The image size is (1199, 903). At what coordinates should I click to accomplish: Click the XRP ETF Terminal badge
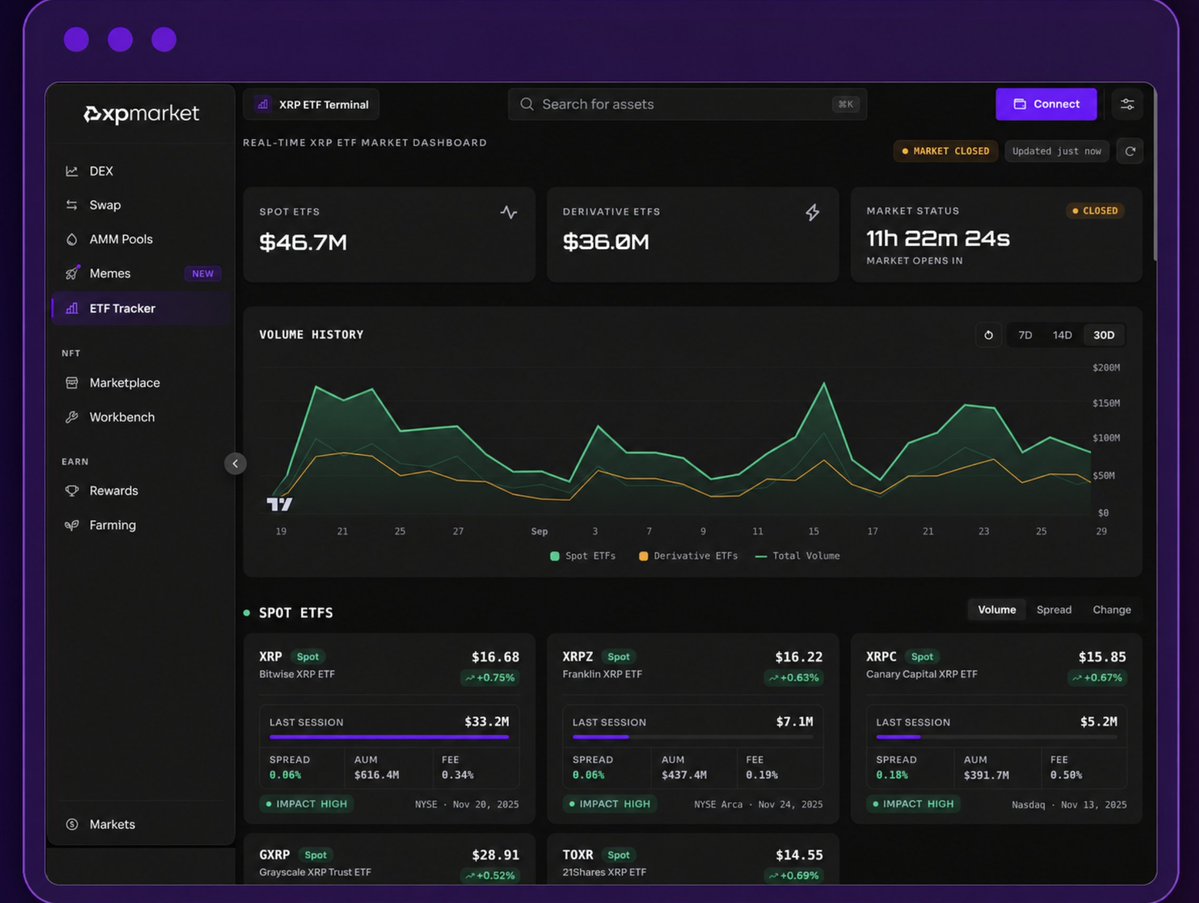pyautogui.click(x=311, y=105)
